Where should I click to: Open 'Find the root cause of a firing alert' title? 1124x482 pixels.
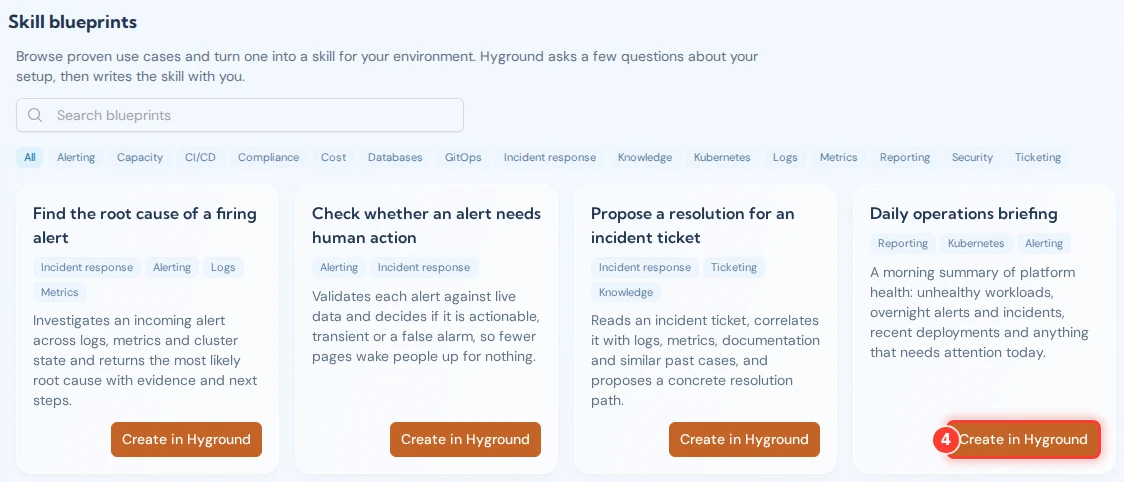(x=145, y=225)
